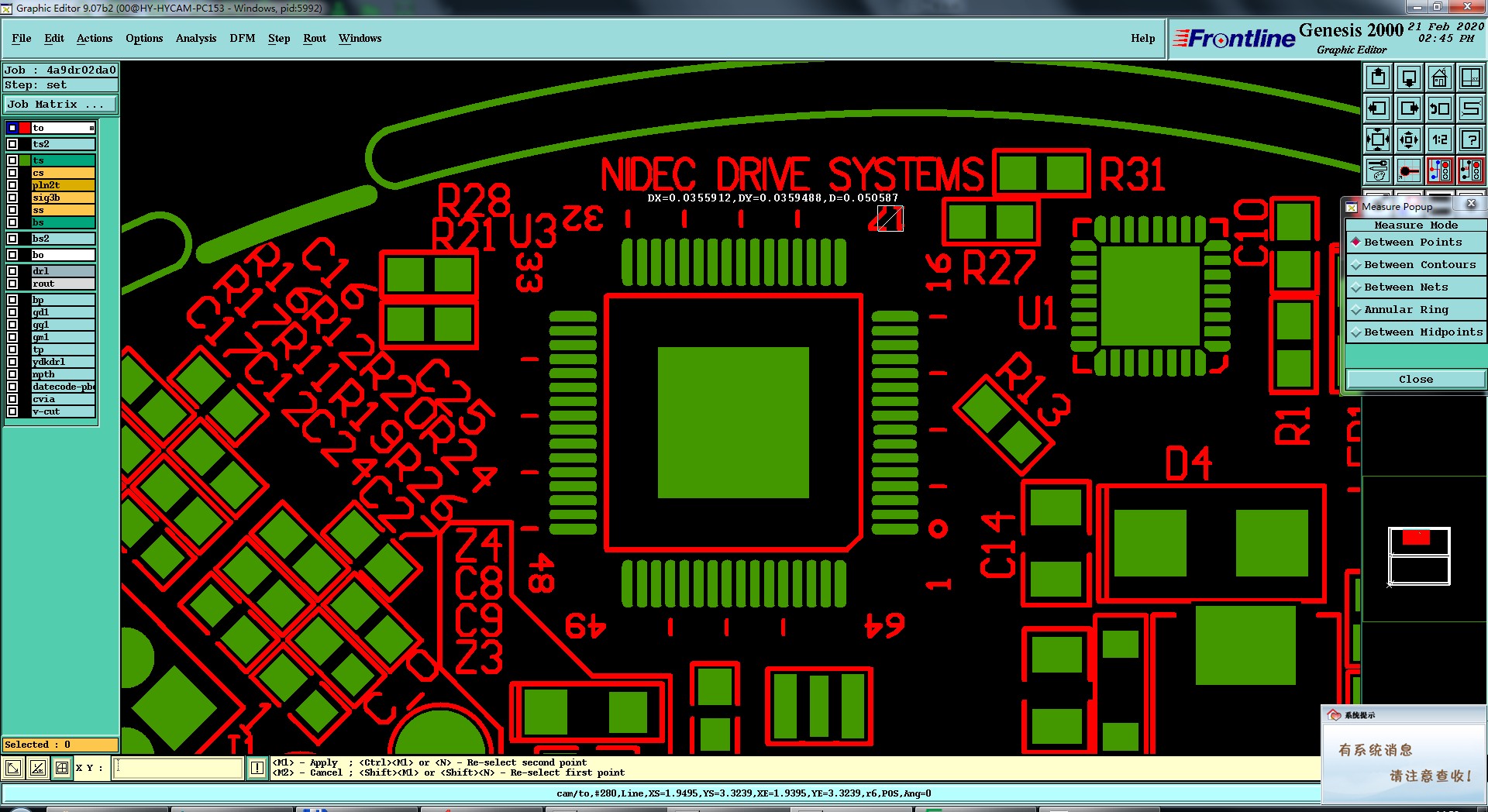Click Close in Measure Popup
Screen dimensions: 1488x812
point(1416,380)
